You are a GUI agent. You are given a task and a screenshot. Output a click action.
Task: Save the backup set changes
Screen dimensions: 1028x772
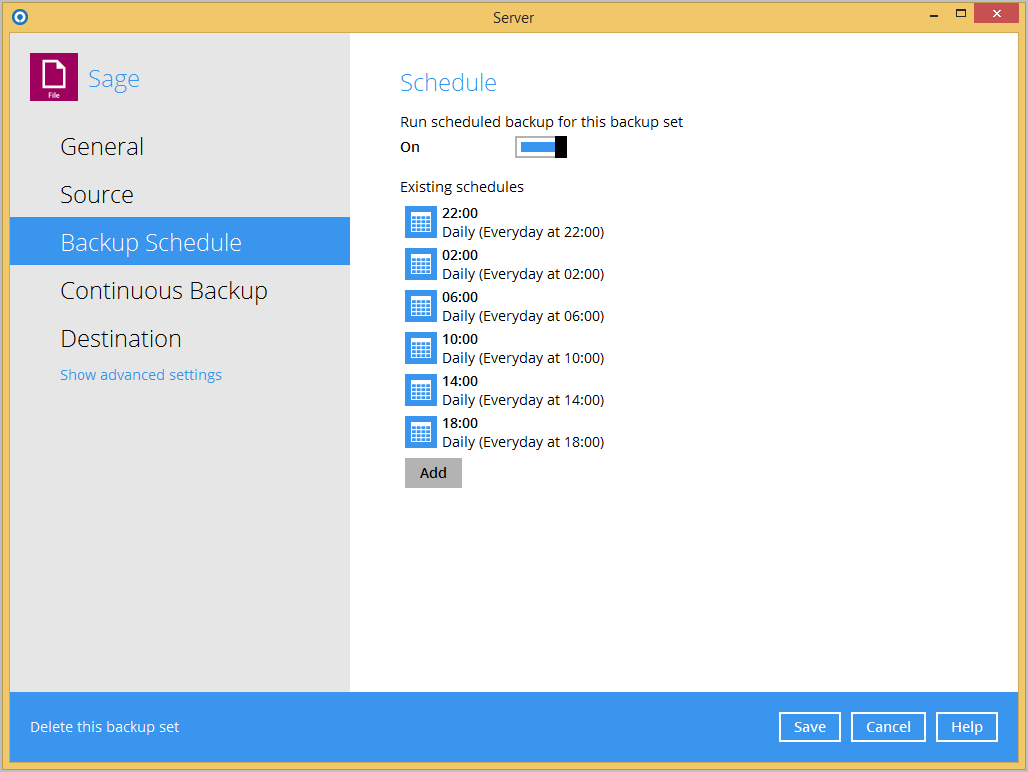click(x=809, y=727)
